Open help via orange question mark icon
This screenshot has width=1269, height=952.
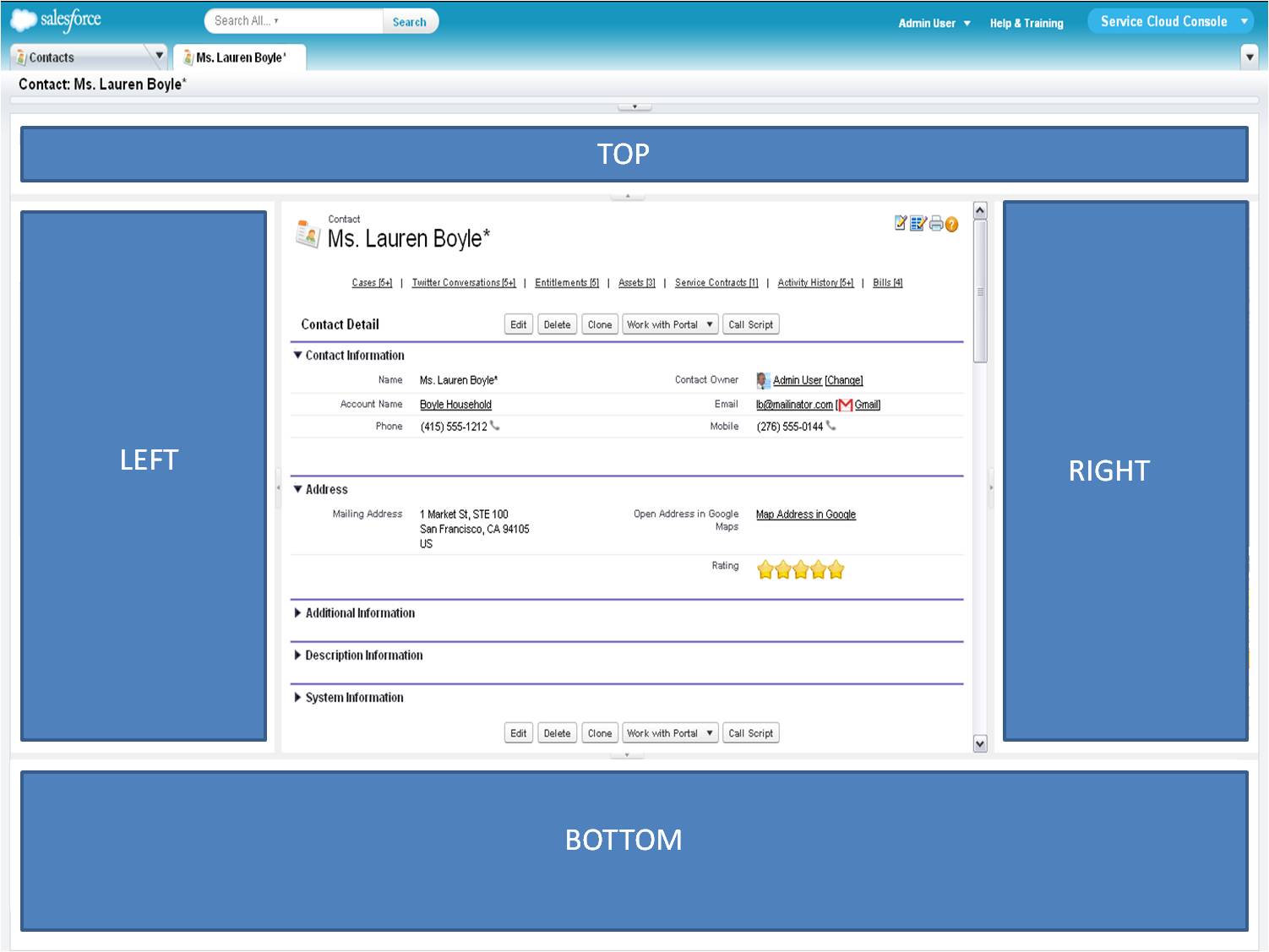click(x=952, y=225)
